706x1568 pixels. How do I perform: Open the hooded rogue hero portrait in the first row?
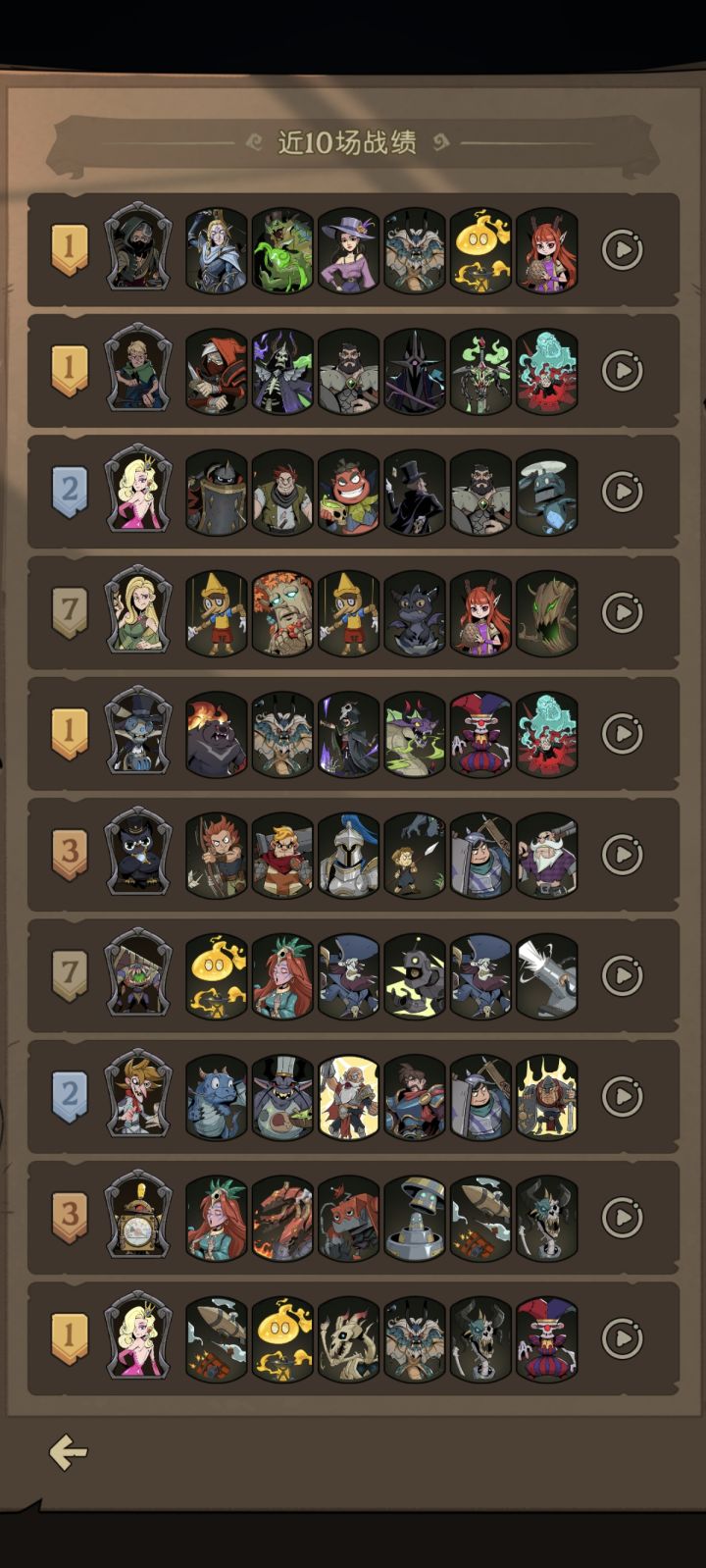point(138,247)
